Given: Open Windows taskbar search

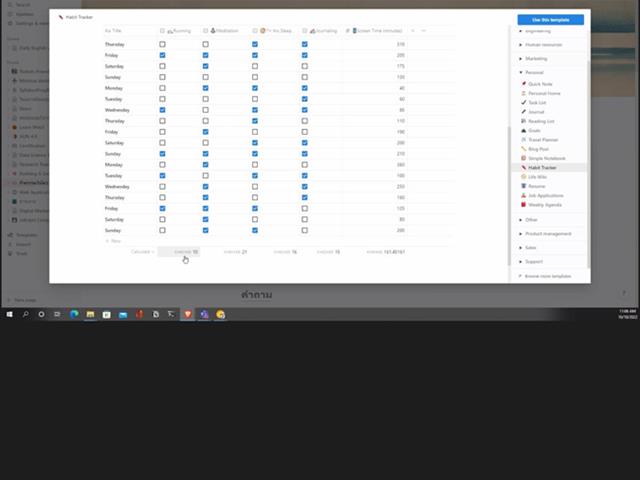Looking at the screenshot, I should point(25,314).
